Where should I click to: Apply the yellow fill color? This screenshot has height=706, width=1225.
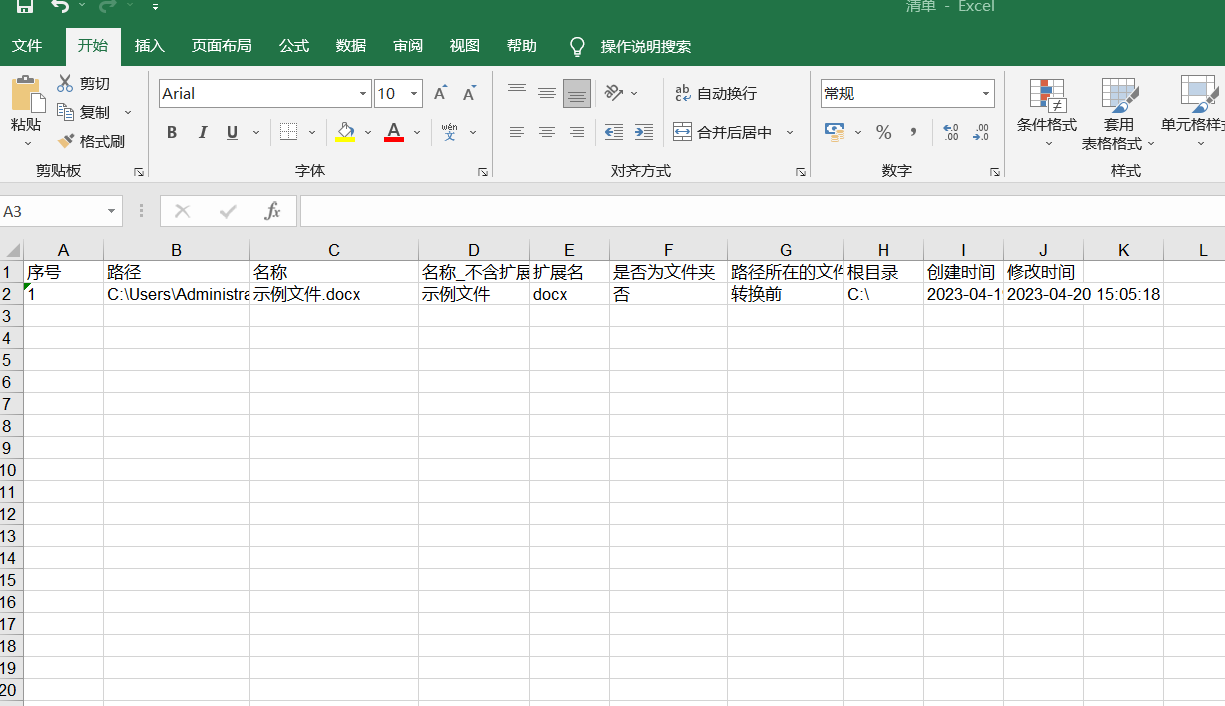click(346, 132)
